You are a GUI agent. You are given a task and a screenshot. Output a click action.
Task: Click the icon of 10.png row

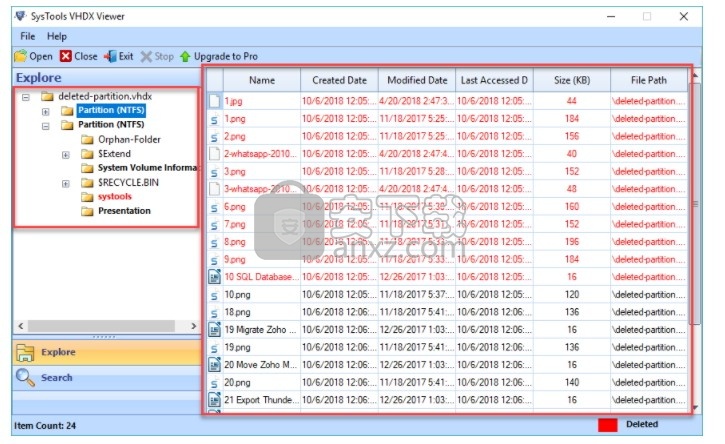coord(215,295)
